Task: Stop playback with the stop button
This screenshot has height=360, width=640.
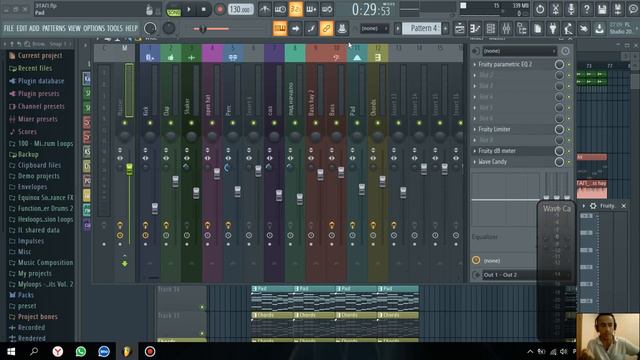Action: tap(204, 9)
